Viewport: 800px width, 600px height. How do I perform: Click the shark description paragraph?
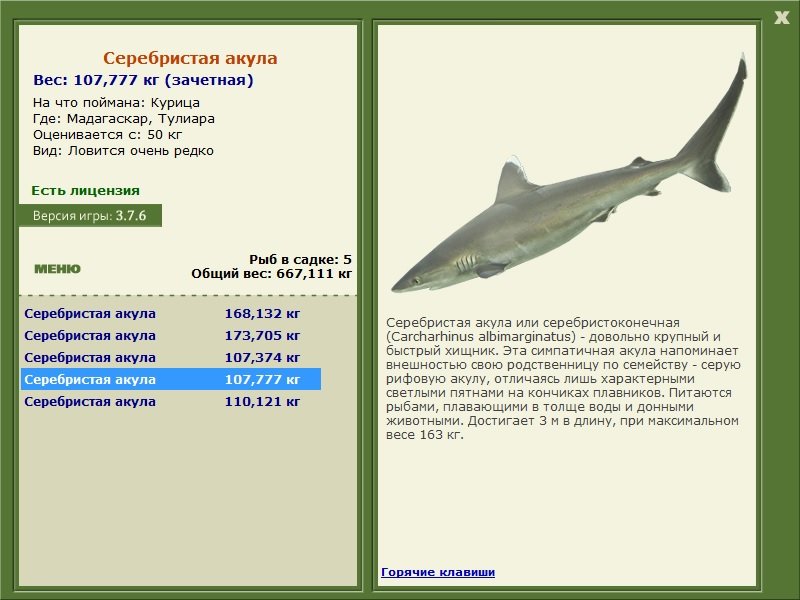click(563, 379)
